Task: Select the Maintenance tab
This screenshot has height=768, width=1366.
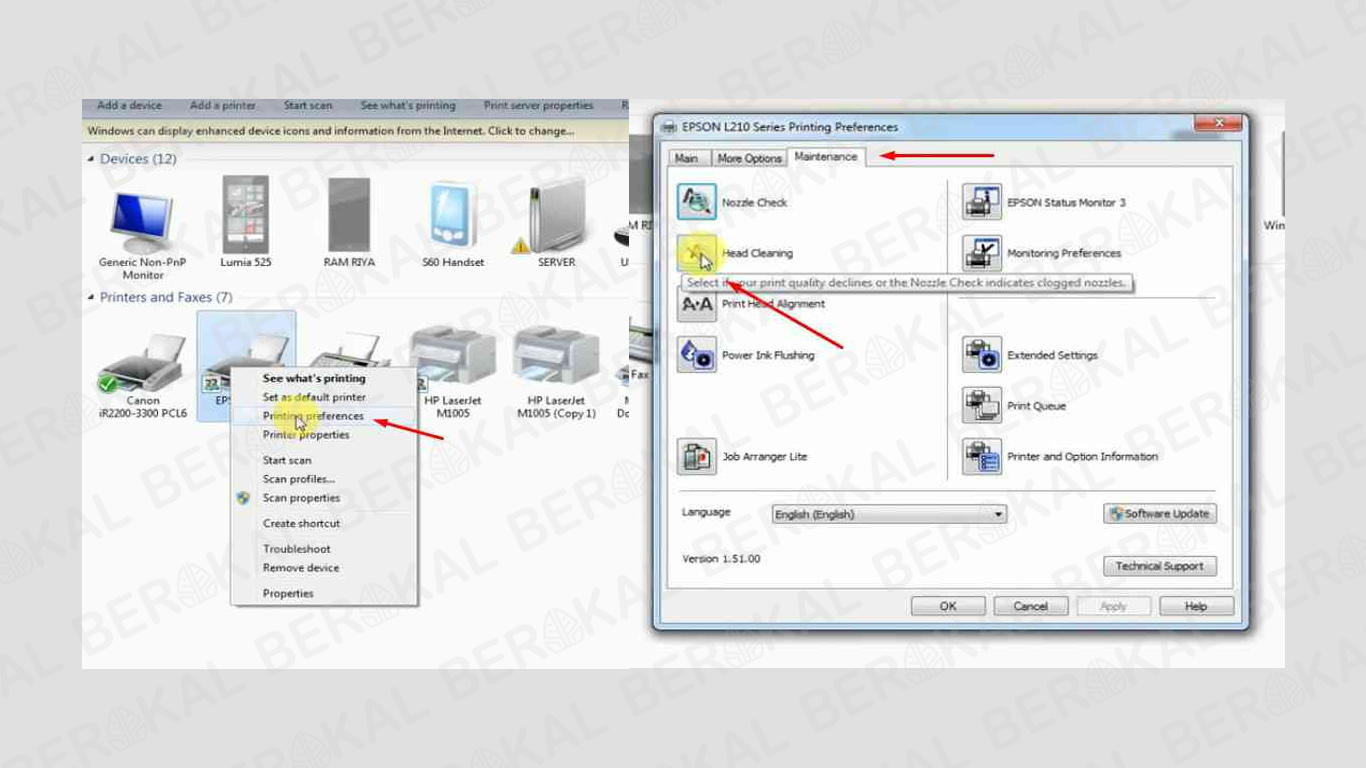Action: pyautogui.click(x=826, y=156)
